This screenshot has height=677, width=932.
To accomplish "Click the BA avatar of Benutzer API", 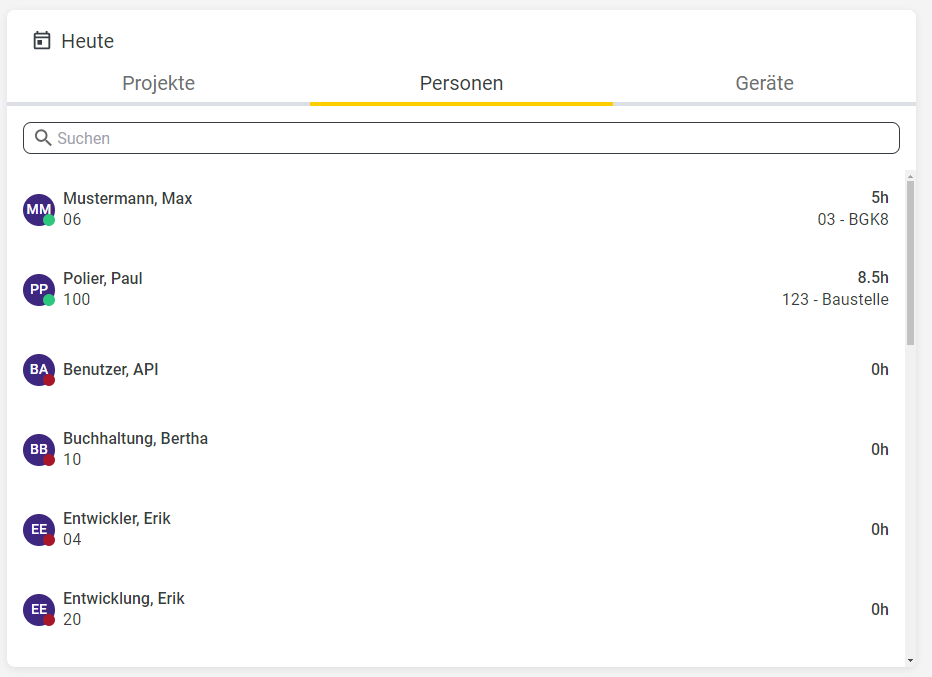I will click(x=39, y=370).
